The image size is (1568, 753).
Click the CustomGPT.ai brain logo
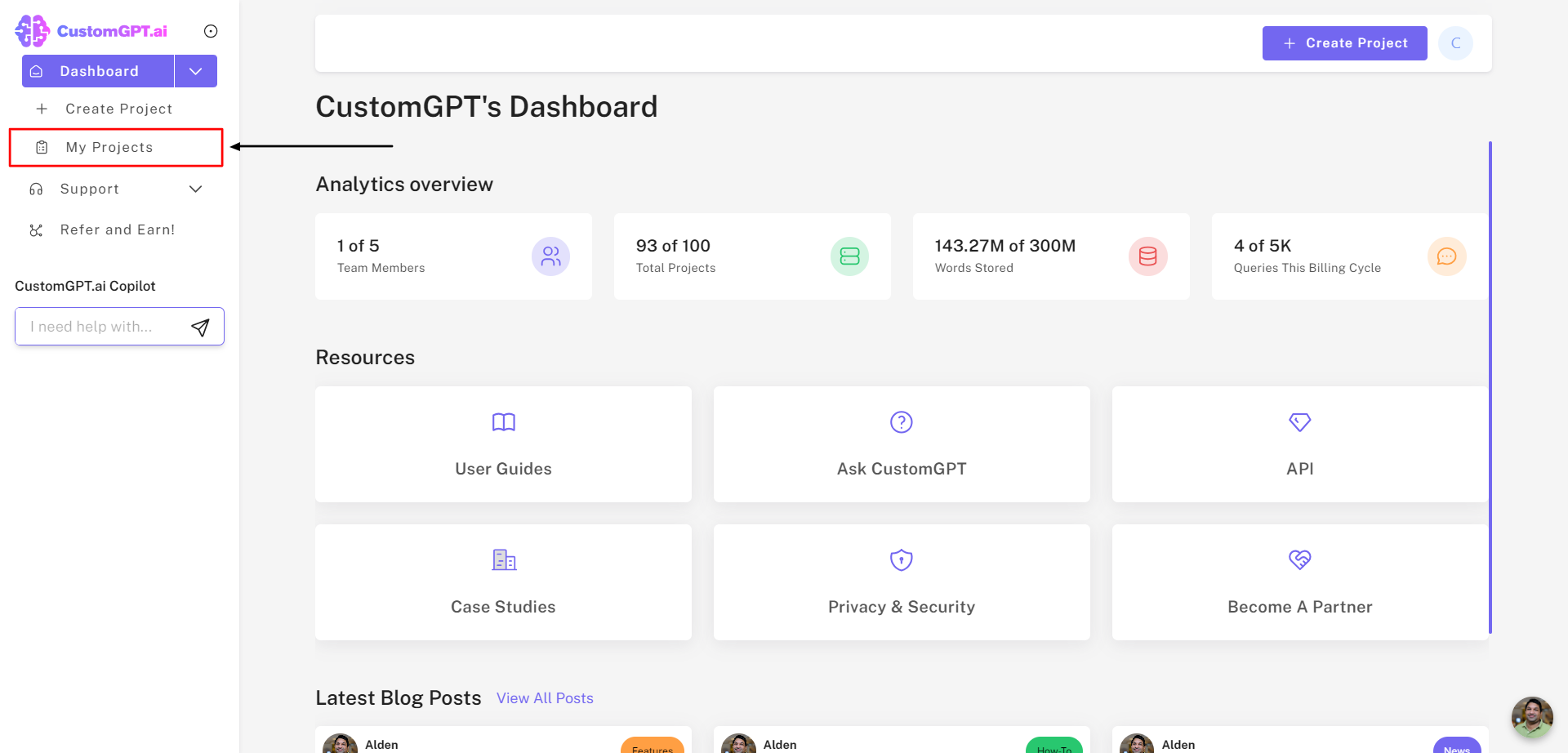pyautogui.click(x=33, y=31)
